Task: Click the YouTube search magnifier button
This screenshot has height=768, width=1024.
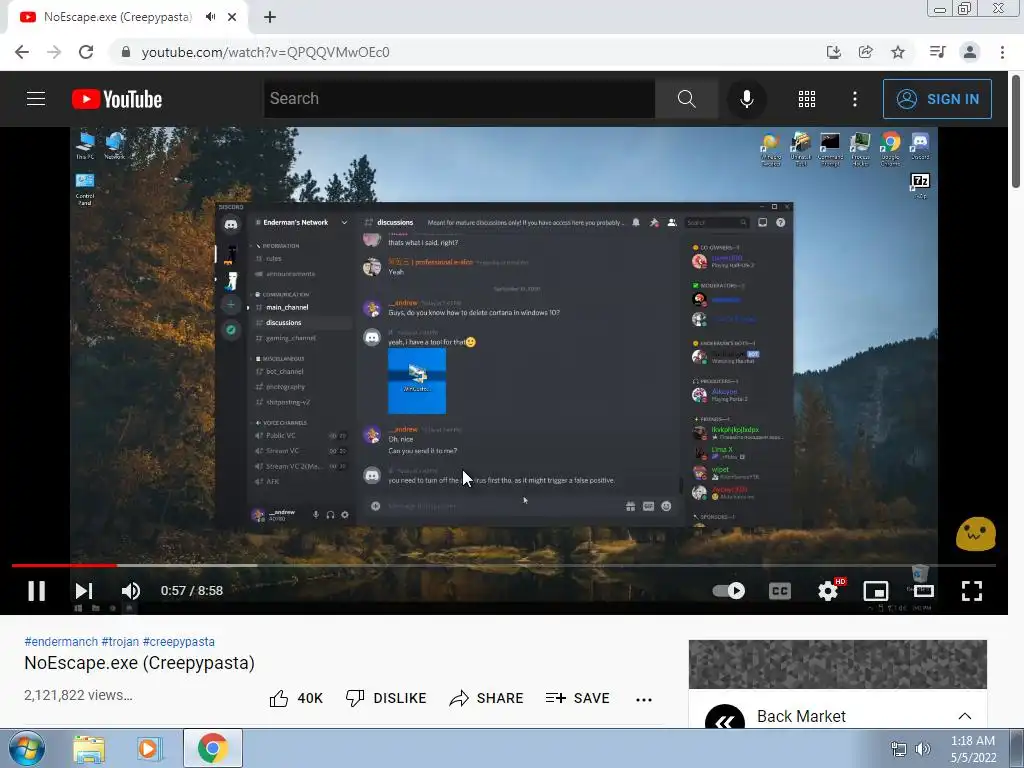Action: click(x=686, y=99)
